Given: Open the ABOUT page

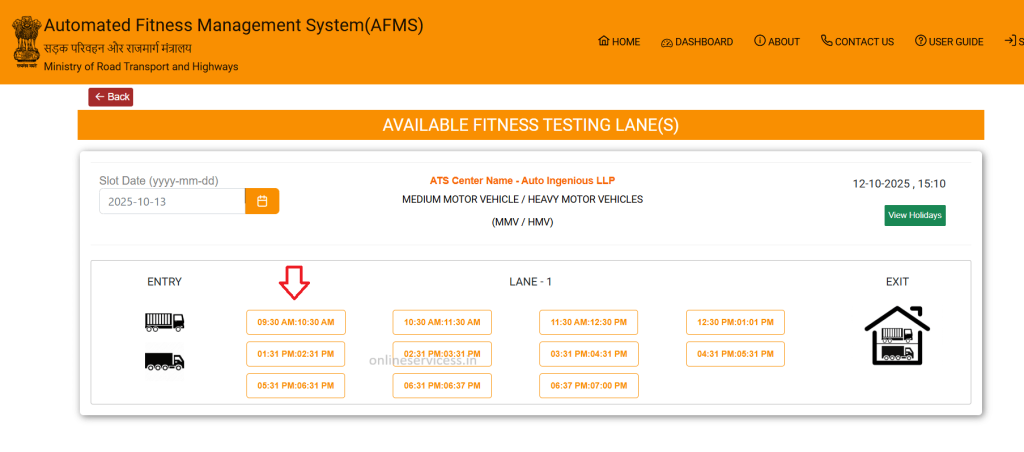Looking at the screenshot, I should [777, 41].
